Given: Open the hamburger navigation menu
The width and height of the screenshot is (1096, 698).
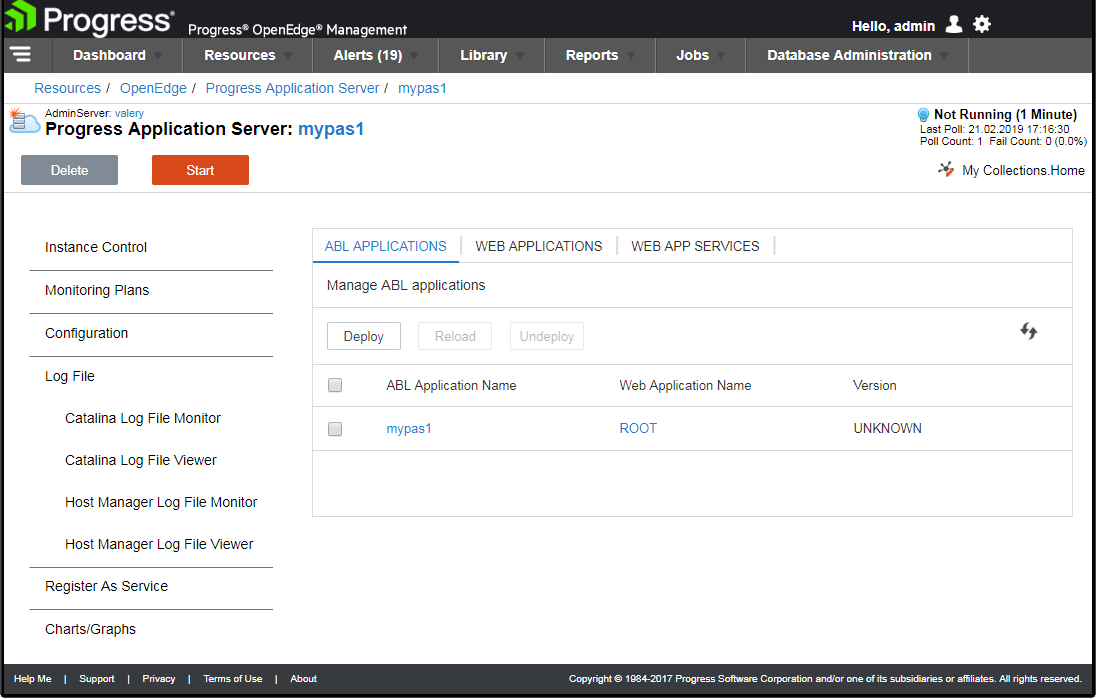Looking at the screenshot, I should 20,55.
